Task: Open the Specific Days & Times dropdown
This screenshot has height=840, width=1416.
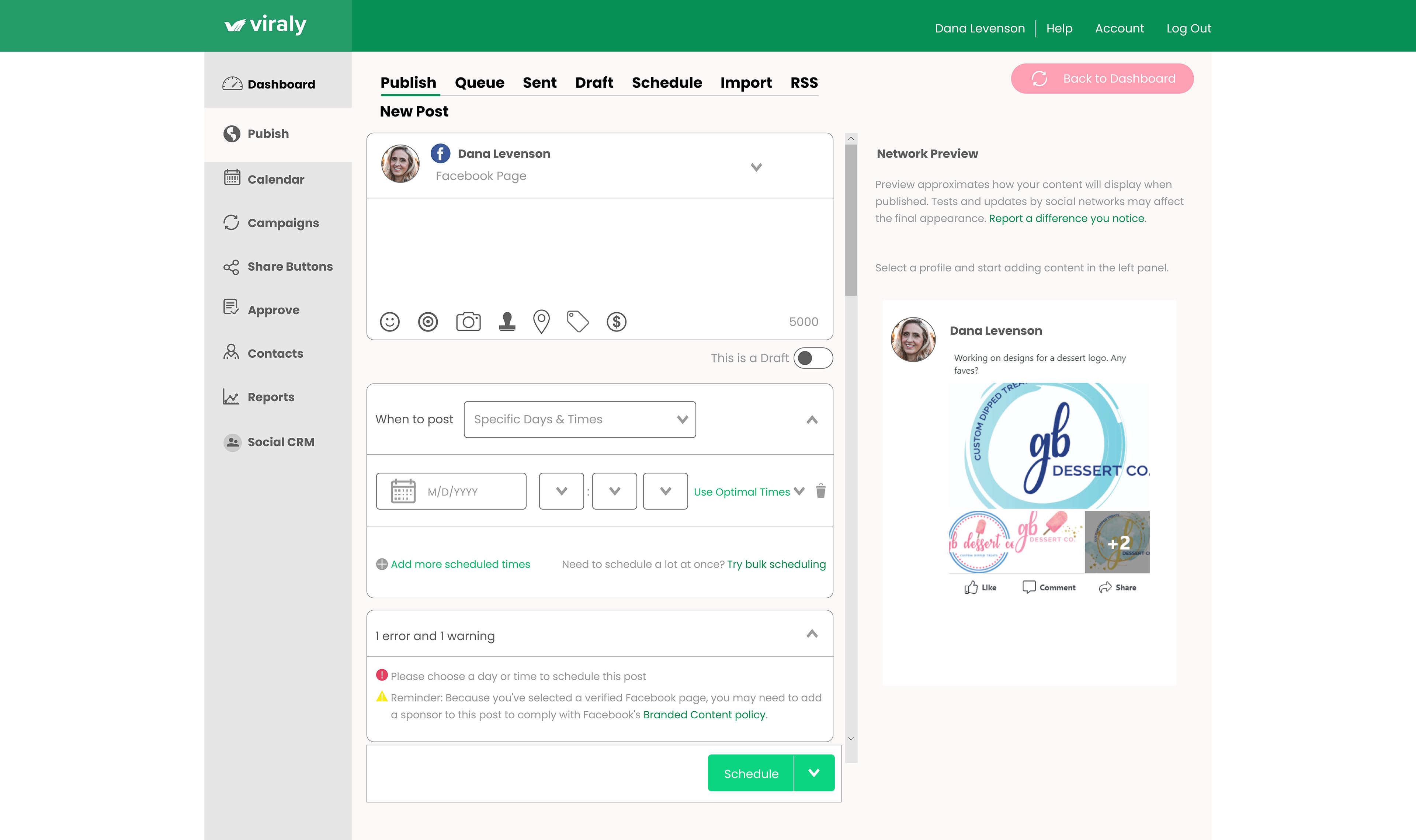Action: [580, 419]
